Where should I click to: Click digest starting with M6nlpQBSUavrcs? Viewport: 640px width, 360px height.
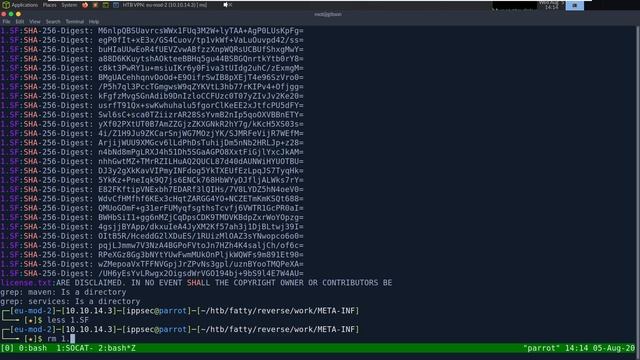200,31
